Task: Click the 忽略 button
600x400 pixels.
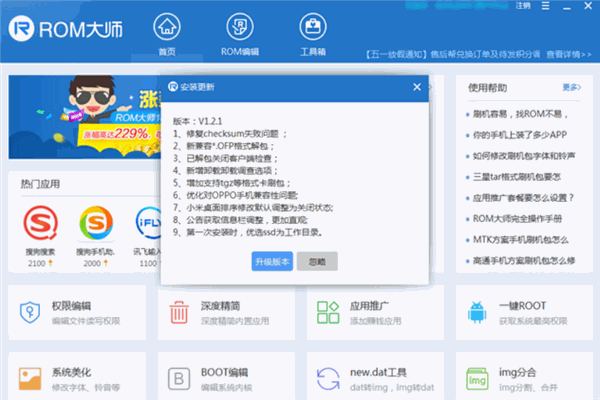Action: 317,261
